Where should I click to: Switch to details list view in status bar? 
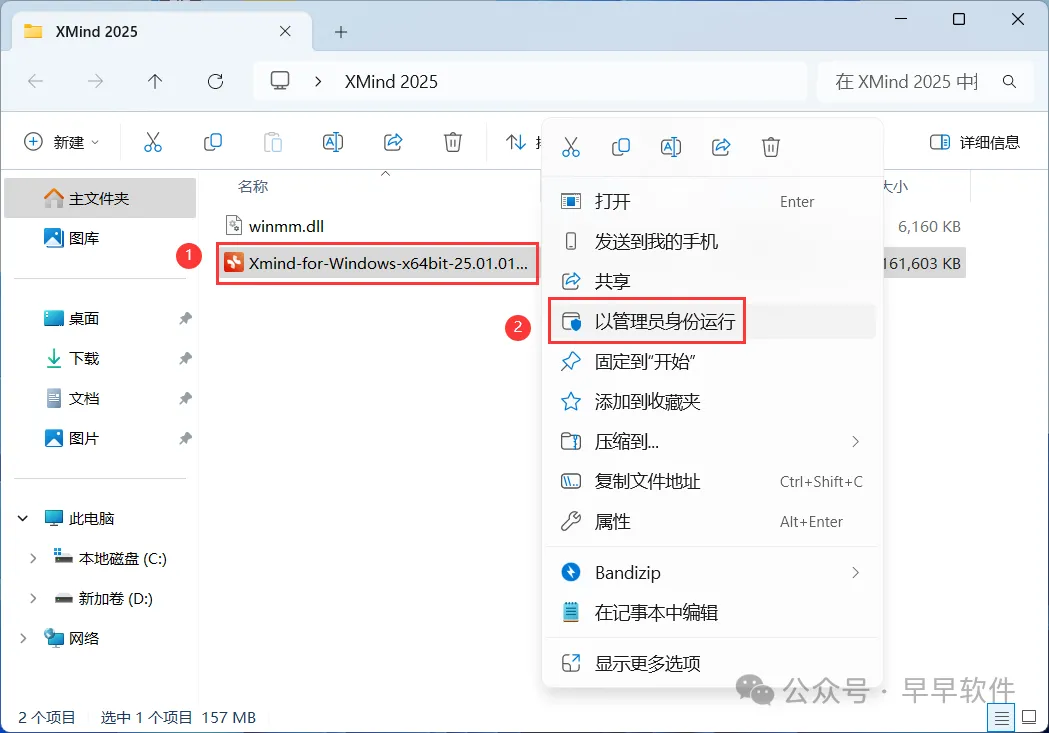pyautogui.click(x=1002, y=718)
